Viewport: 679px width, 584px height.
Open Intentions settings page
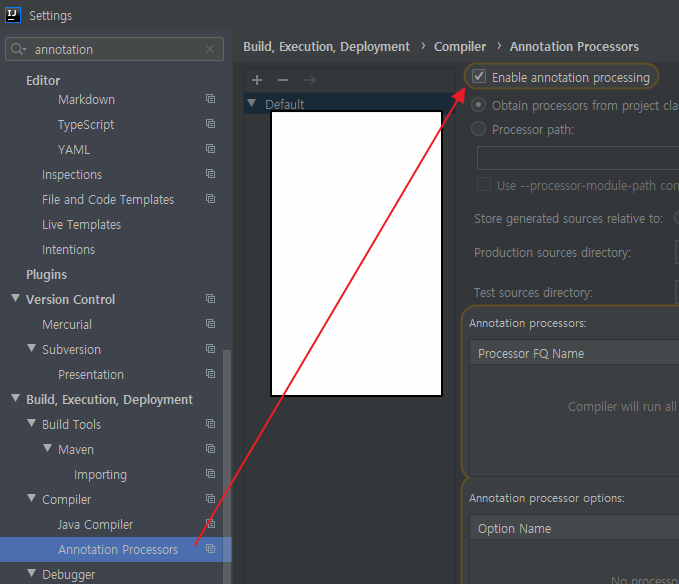68,250
